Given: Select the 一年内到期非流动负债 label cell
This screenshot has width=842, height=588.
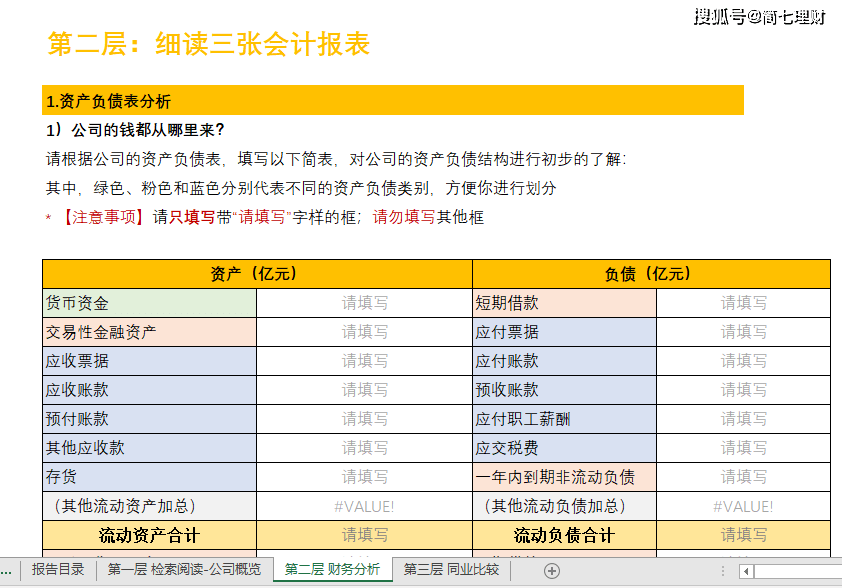Looking at the screenshot, I should (564, 477).
